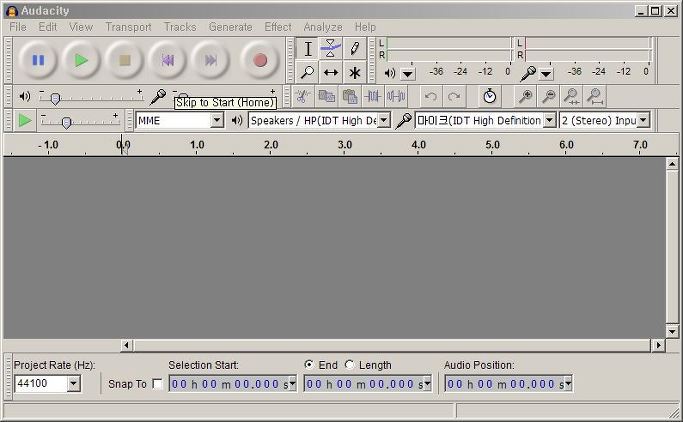Screen dimensions: 683x422
Task: Click the Stop transport button
Action: pos(125,60)
